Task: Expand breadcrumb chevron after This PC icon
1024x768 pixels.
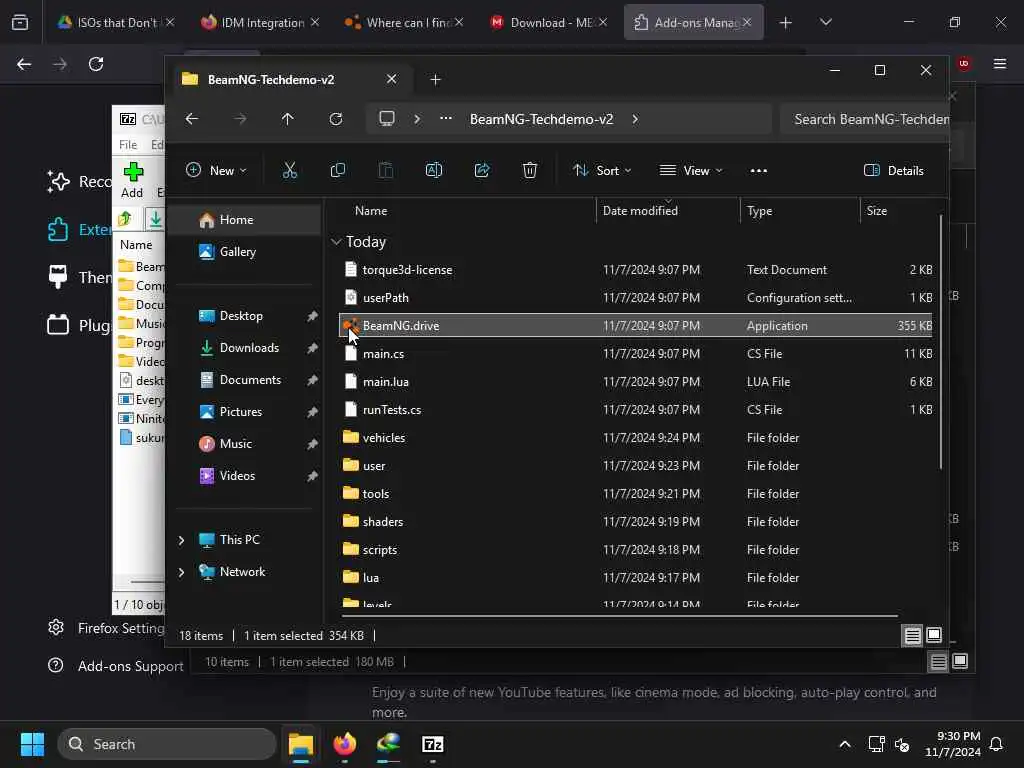Action: click(417, 119)
